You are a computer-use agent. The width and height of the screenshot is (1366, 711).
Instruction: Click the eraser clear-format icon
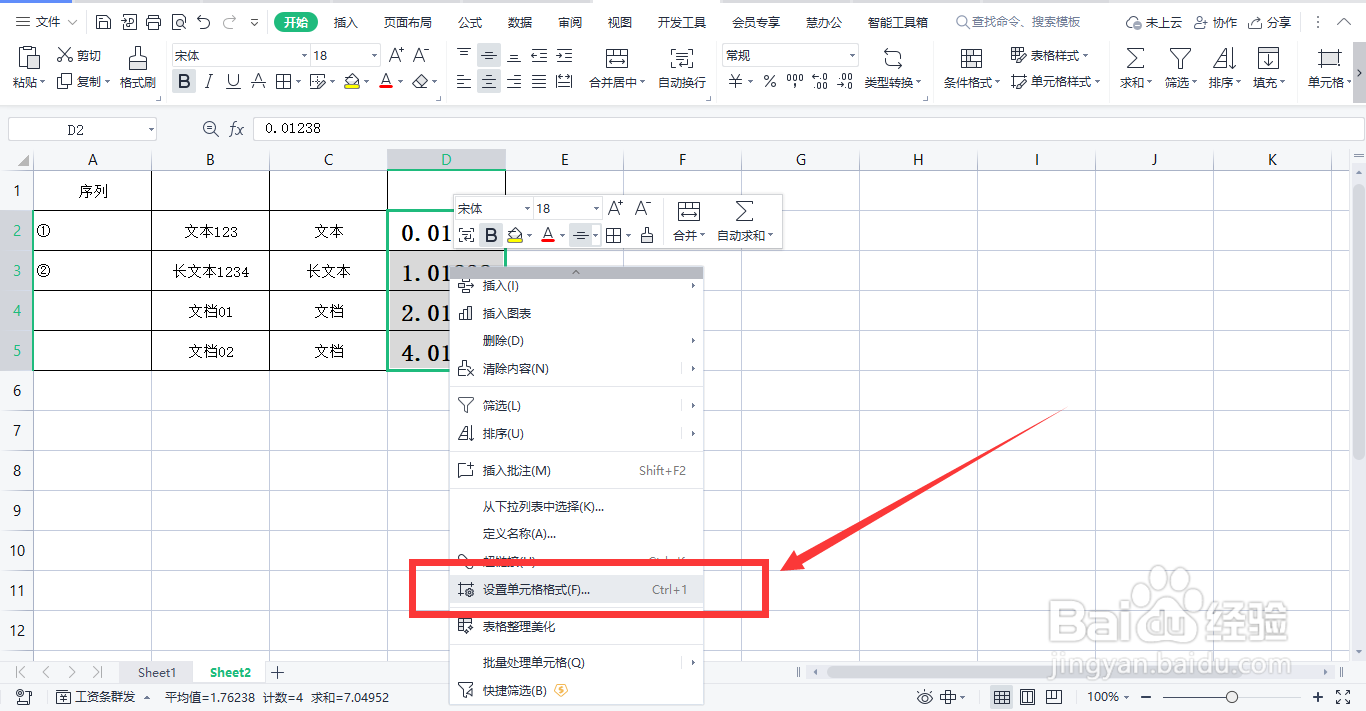click(421, 82)
